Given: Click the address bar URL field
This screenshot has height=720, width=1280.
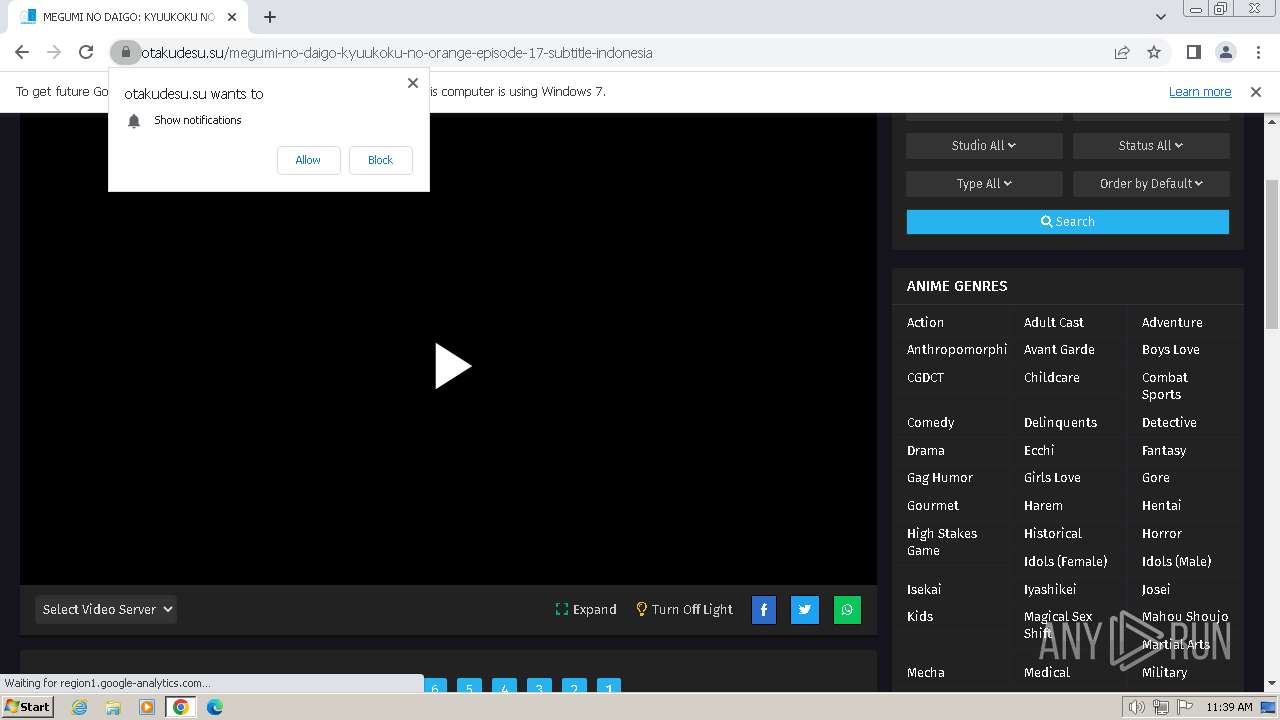Looking at the screenshot, I should point(620,52).
